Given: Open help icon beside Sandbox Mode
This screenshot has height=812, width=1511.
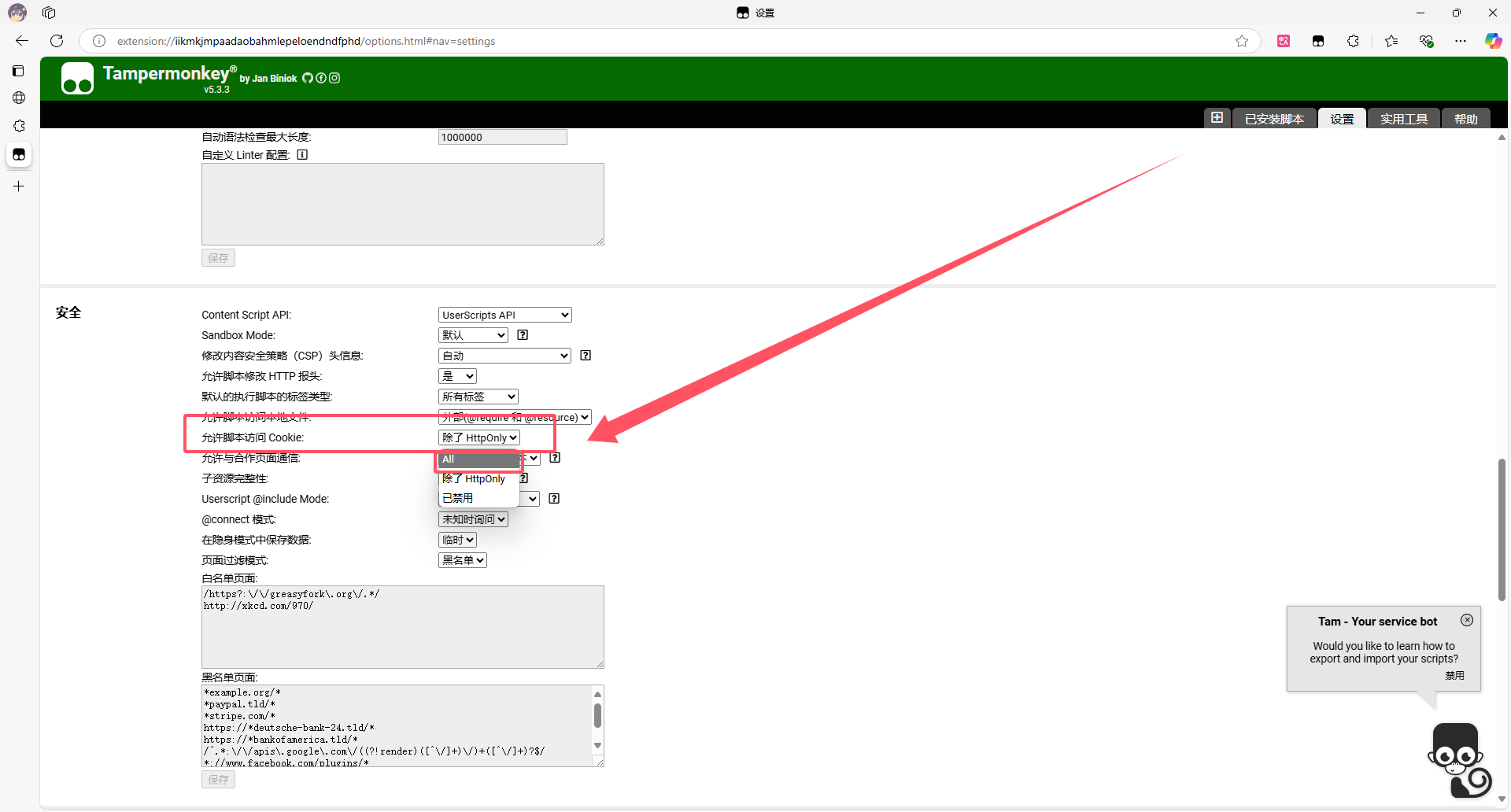Looking at the screenshot, I should tap(523, 335).
